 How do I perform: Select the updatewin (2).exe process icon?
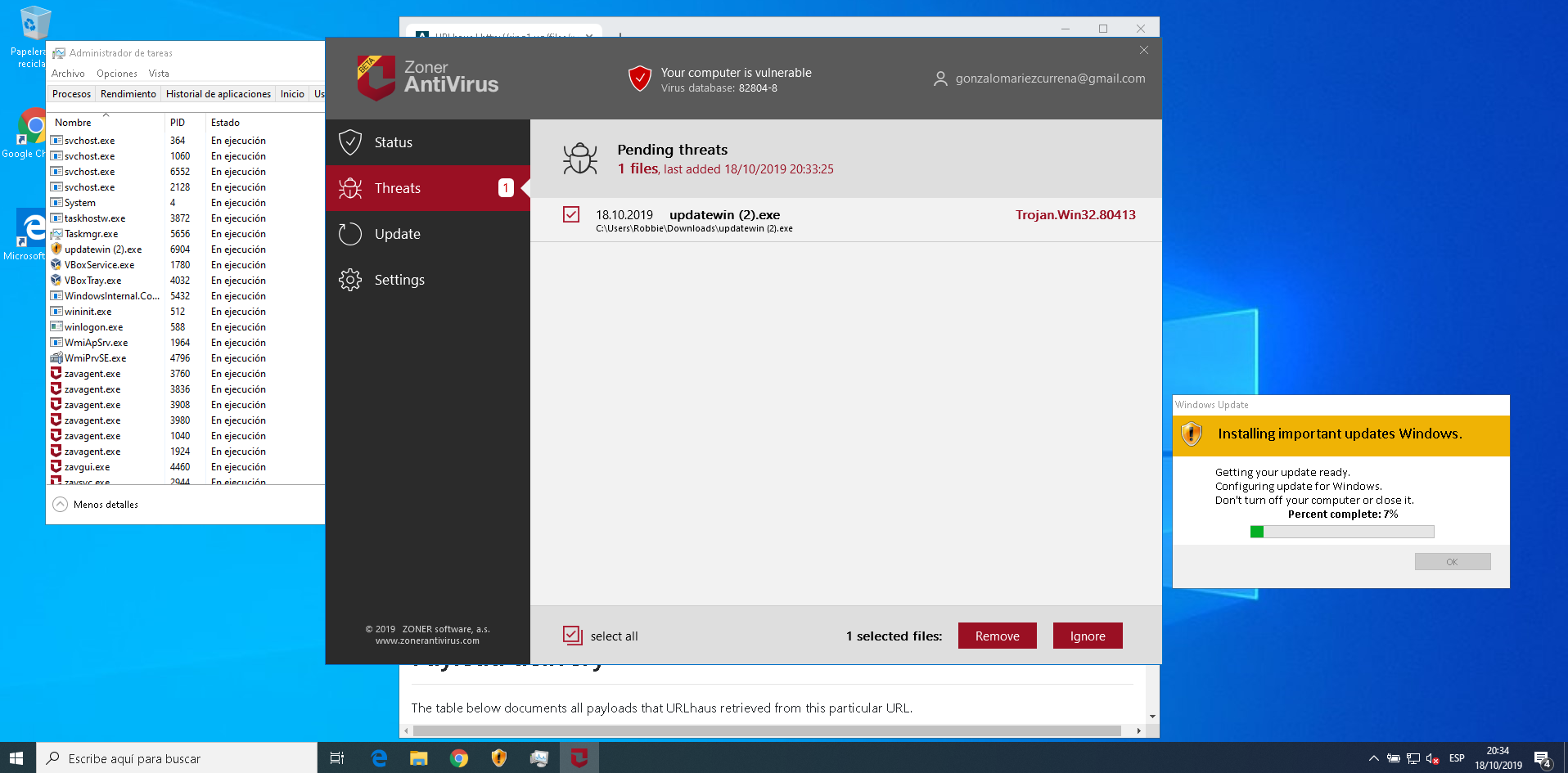coord(56,249)
